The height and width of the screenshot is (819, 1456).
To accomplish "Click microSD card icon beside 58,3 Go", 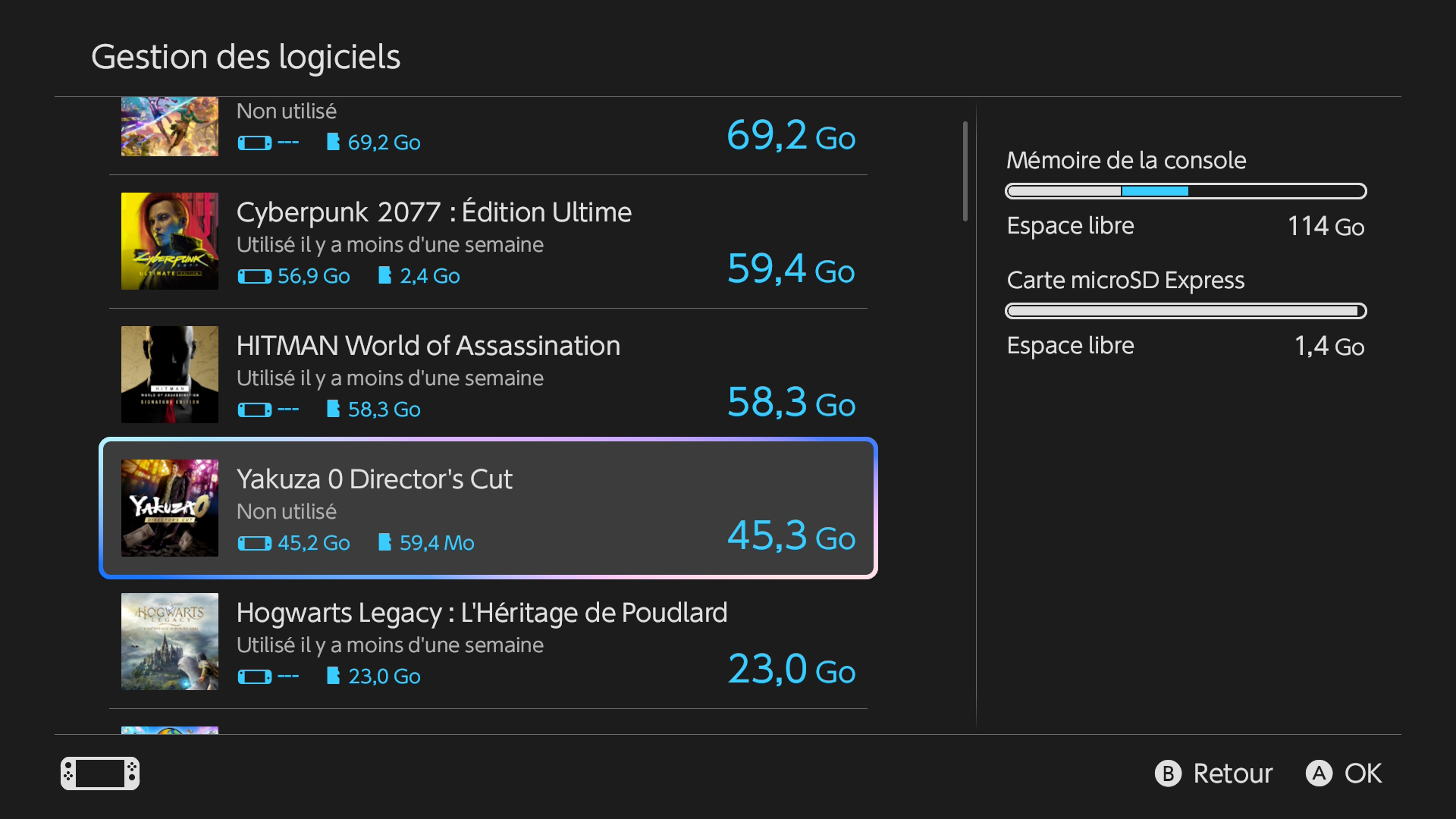I will pyautogui.click(x=333, y=409).
